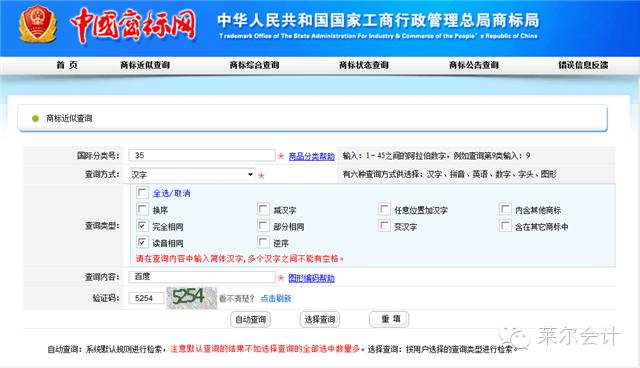This screenshot has width=640, height=368.
Task: Click the 点击刷新 refresh captcha link
Action: click(x=276, y=299)
